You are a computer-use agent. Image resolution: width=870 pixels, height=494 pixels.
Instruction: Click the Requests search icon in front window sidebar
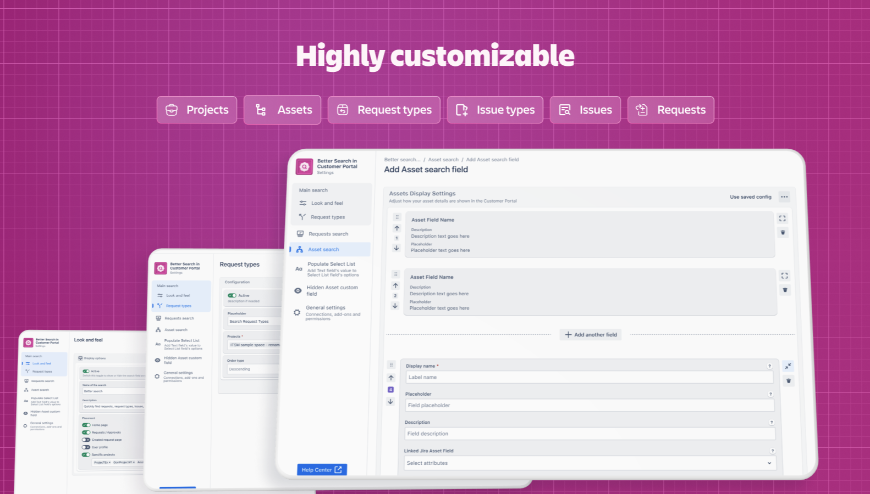point(300,234)
